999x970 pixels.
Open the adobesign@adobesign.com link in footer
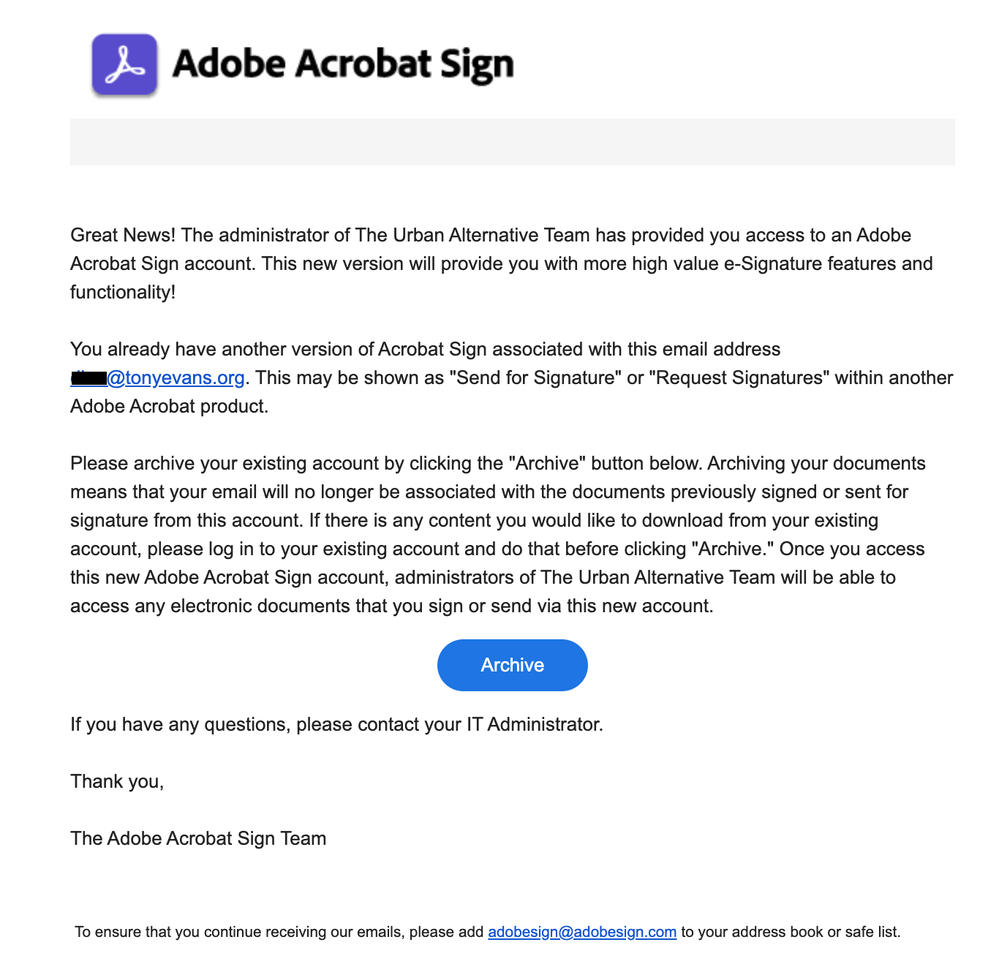click(x=582, y=932)
